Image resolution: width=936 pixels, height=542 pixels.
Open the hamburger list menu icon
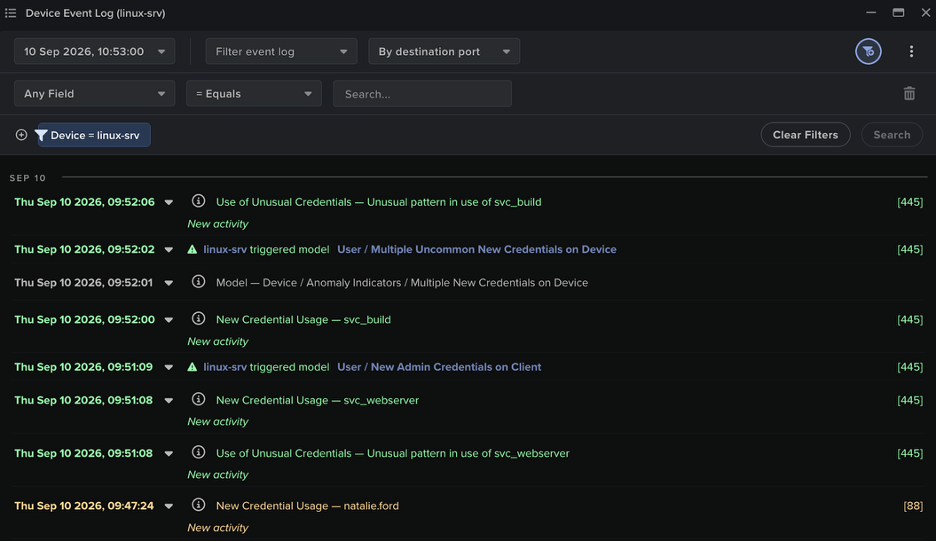pyautogui.click(x=10, y=13)
